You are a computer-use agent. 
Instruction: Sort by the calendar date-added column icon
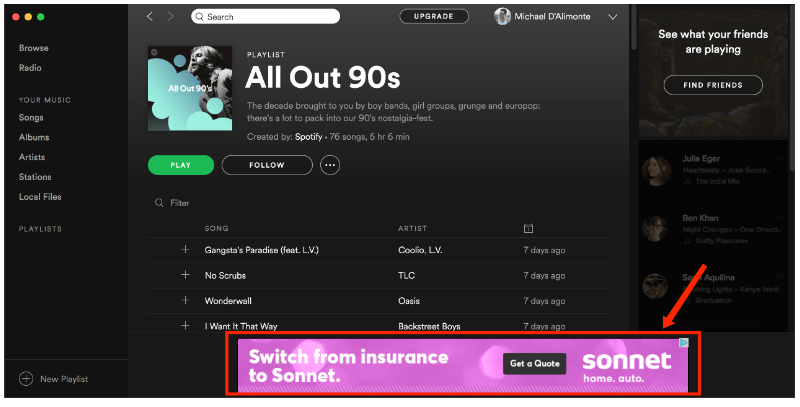528,228
